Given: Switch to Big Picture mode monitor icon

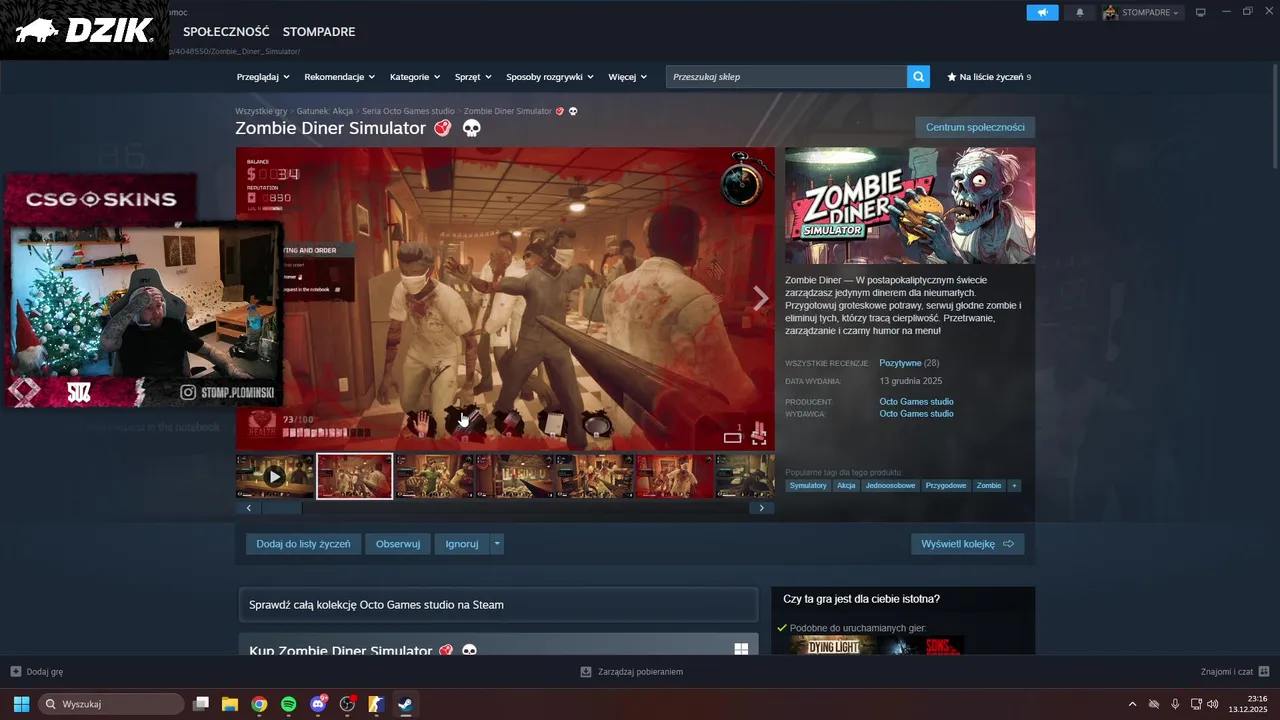Looking at the screenshot, I should point(1201,13).
